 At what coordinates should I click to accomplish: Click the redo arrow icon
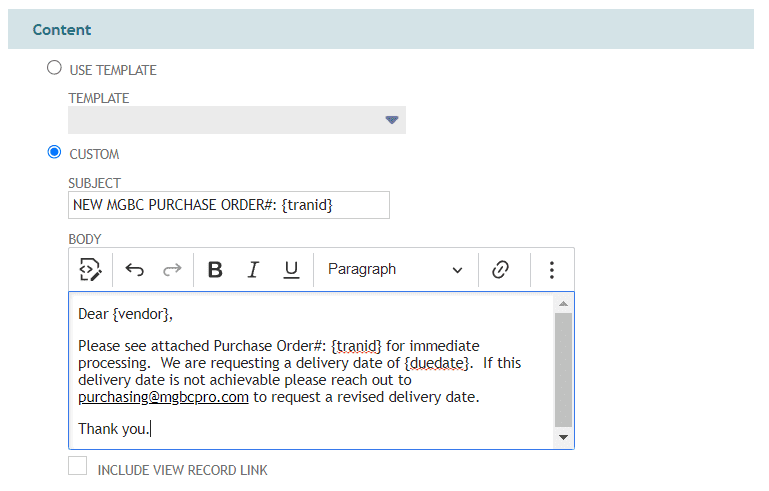172,270
